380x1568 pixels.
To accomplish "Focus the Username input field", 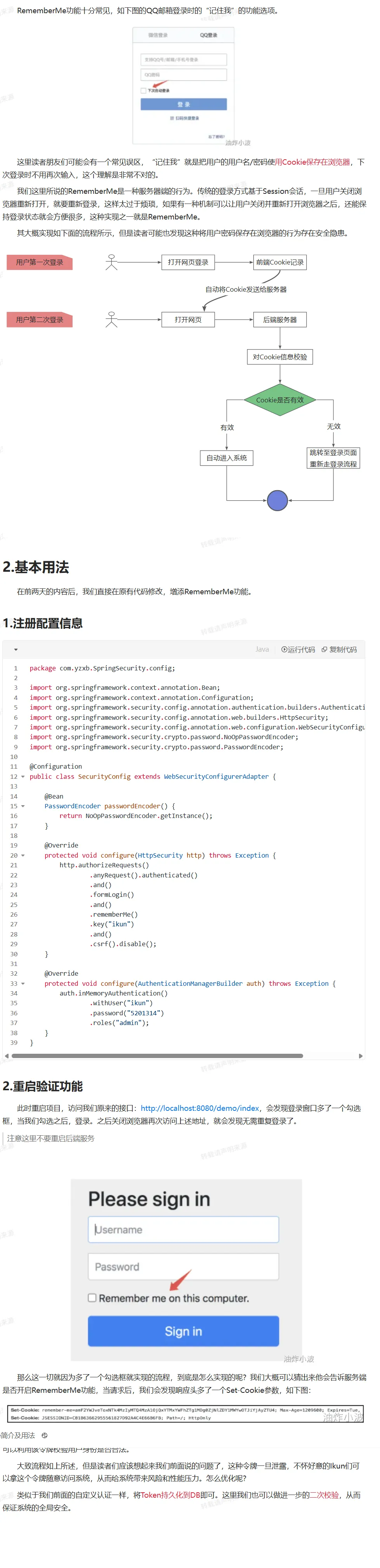I will tap(183, 1230).
